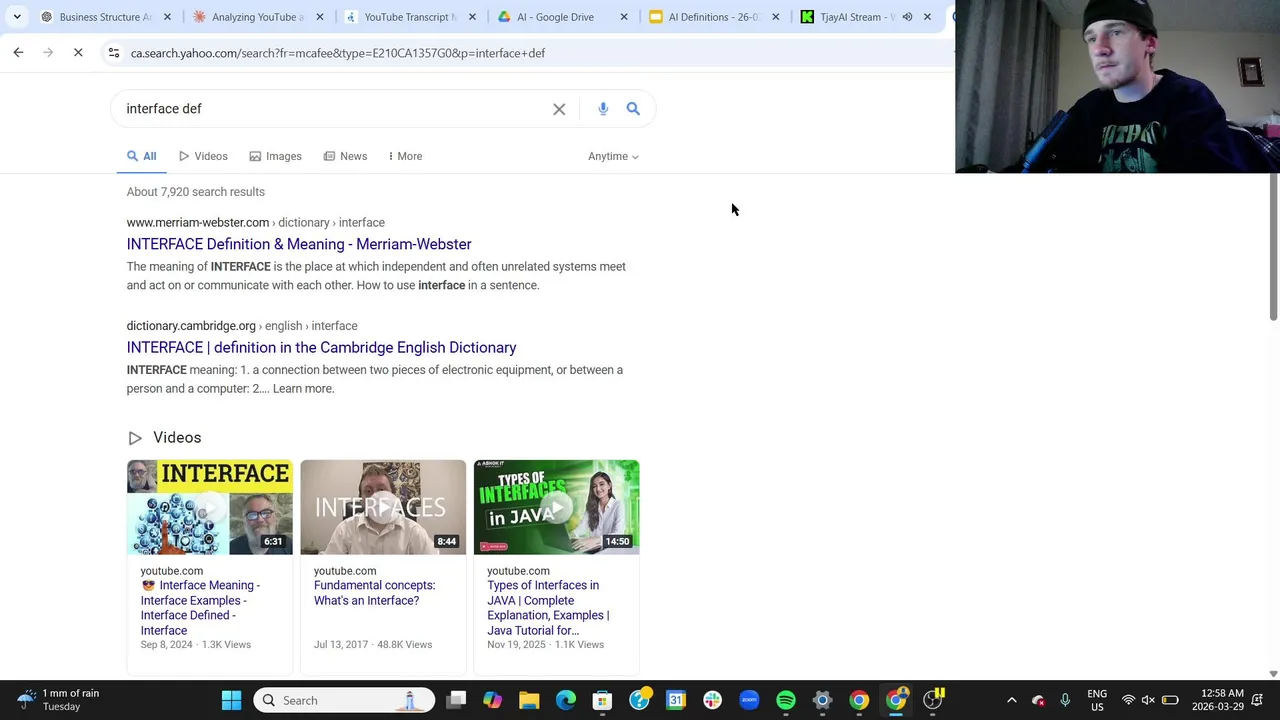
Task: Open the Interface Meaning video title link
Action: click(x=200, y=608)
